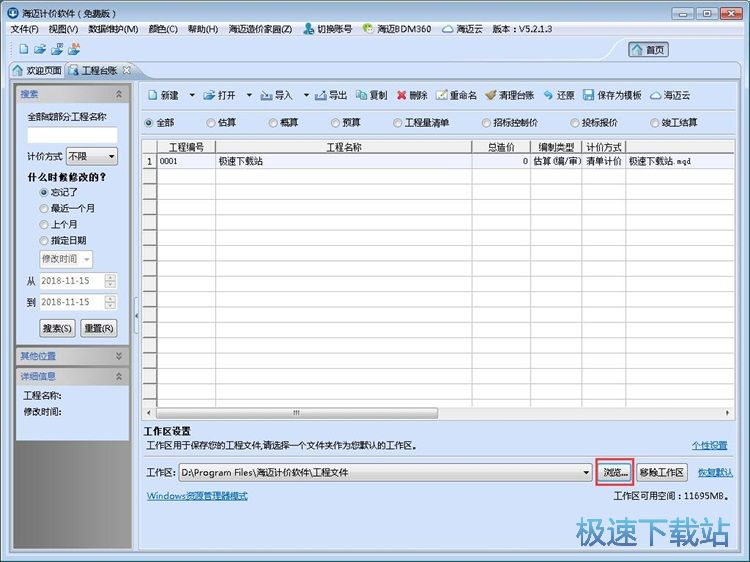Image resolution: width=750 pixels, height=562 pixels.
Task: Select the 投标报价 radio button
Action: (x=574, y=123)
